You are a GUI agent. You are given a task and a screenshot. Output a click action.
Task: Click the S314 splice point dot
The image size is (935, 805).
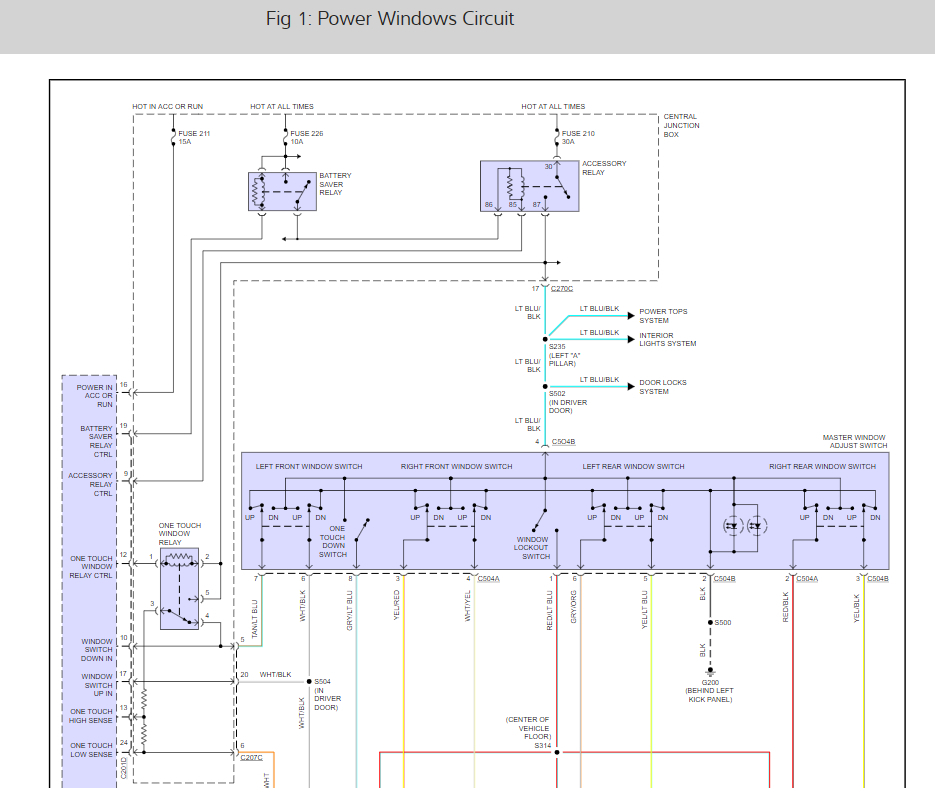pos(557,753)
